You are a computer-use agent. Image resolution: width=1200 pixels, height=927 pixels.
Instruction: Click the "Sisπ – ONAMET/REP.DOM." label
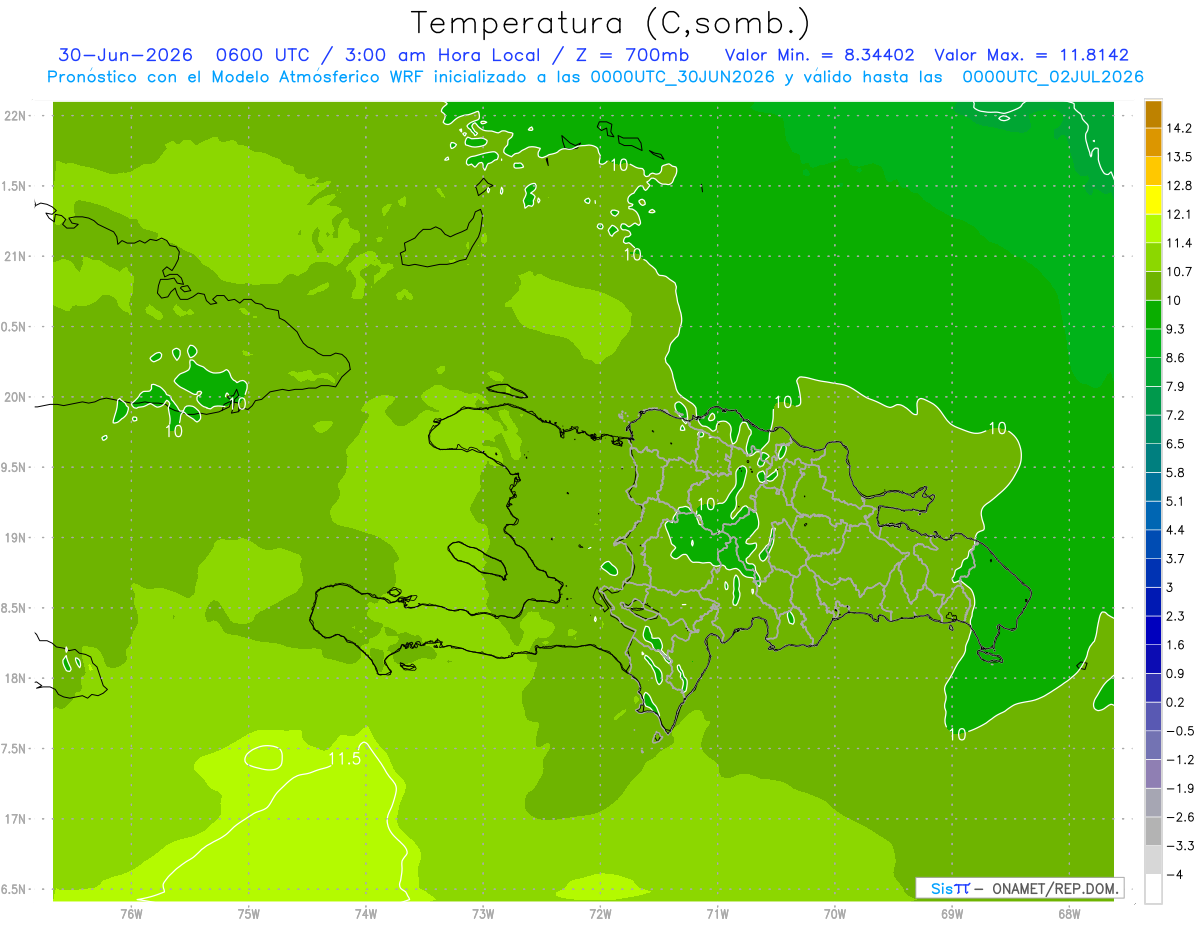point(1020,888)
